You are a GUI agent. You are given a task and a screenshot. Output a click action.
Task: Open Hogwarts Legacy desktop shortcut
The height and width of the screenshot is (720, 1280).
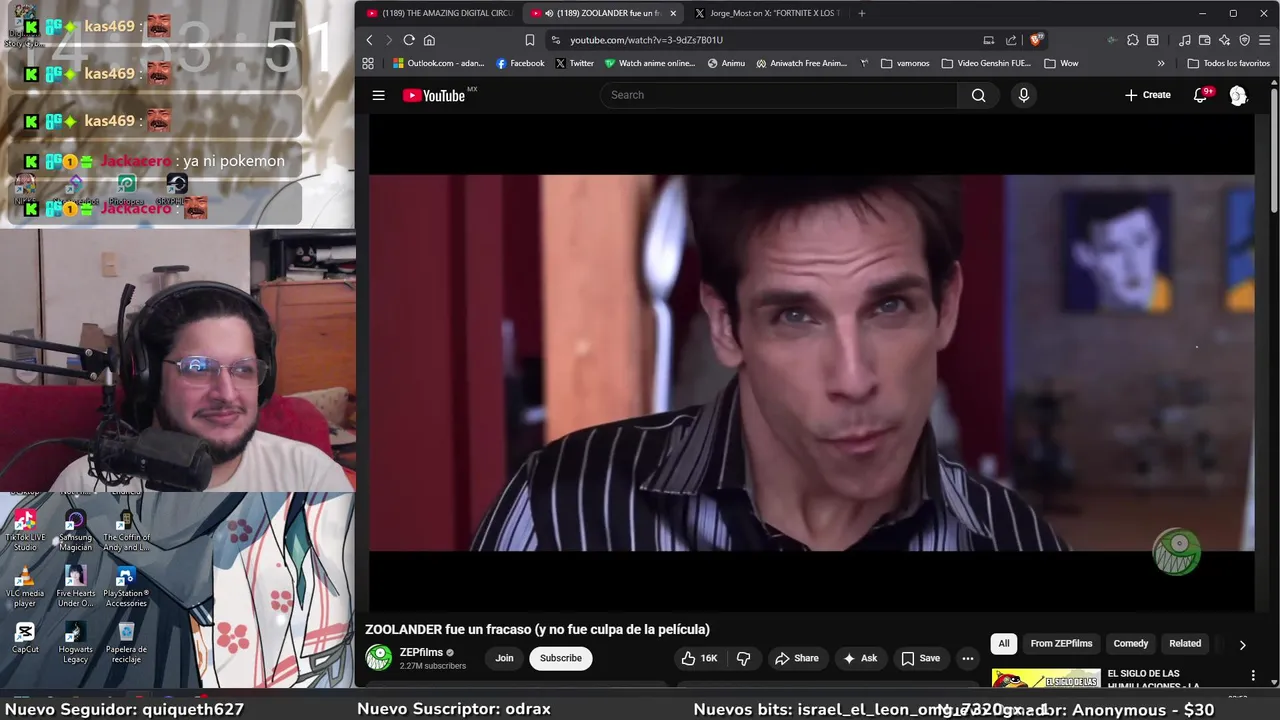coord(75,642)
